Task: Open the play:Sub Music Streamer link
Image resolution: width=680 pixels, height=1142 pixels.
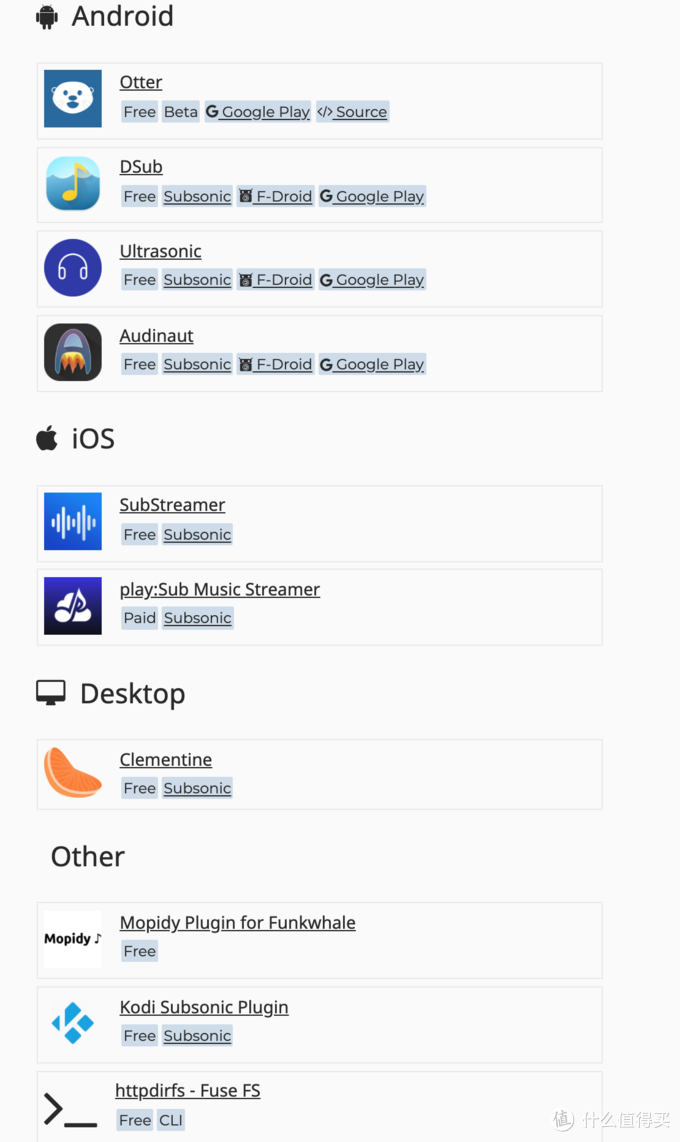Action: [220, 589]
